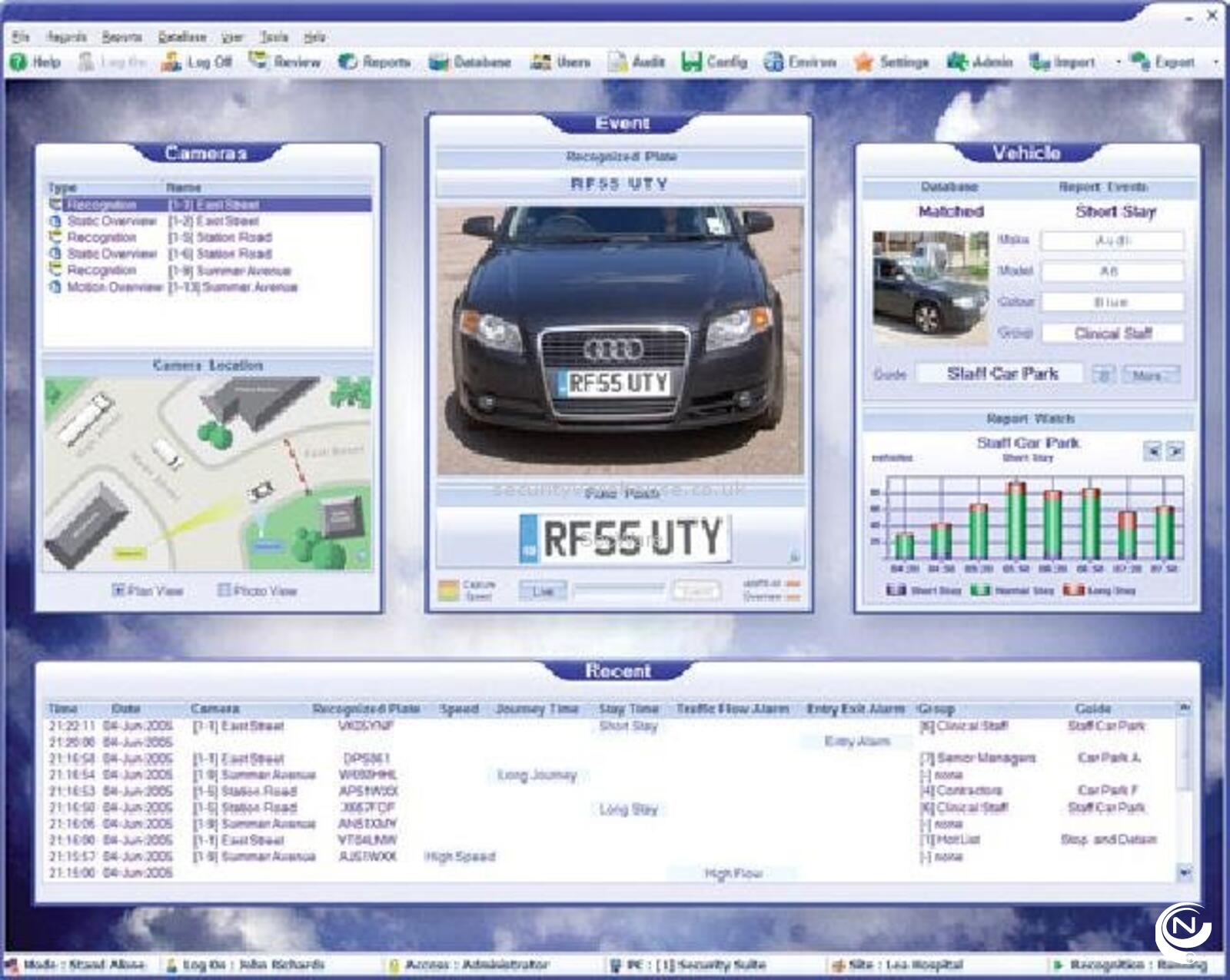Click the Config toolbar icon
The height and width of the screenshot is (980, 1230).
tap(692, 62)
